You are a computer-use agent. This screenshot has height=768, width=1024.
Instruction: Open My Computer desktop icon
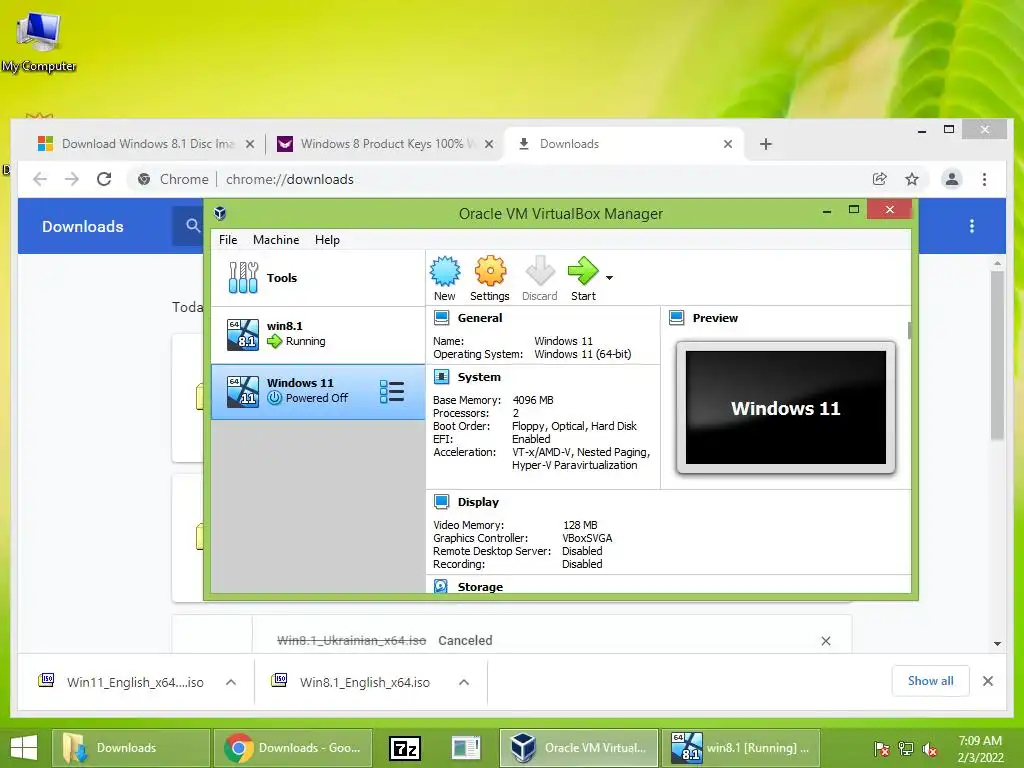(39, 41)
